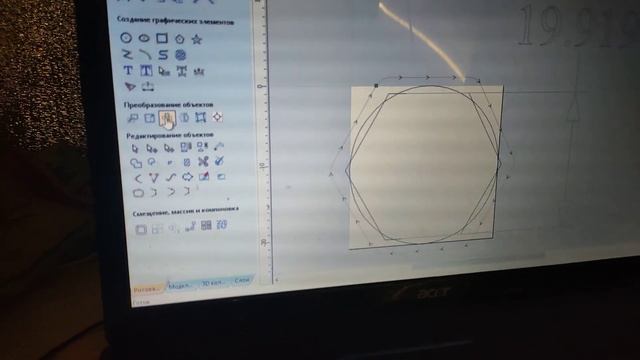This screenshot has height=360, width=640.
Task: Click the V-shaped node icon
Action: pyautogui.click(x=154, y=178)
